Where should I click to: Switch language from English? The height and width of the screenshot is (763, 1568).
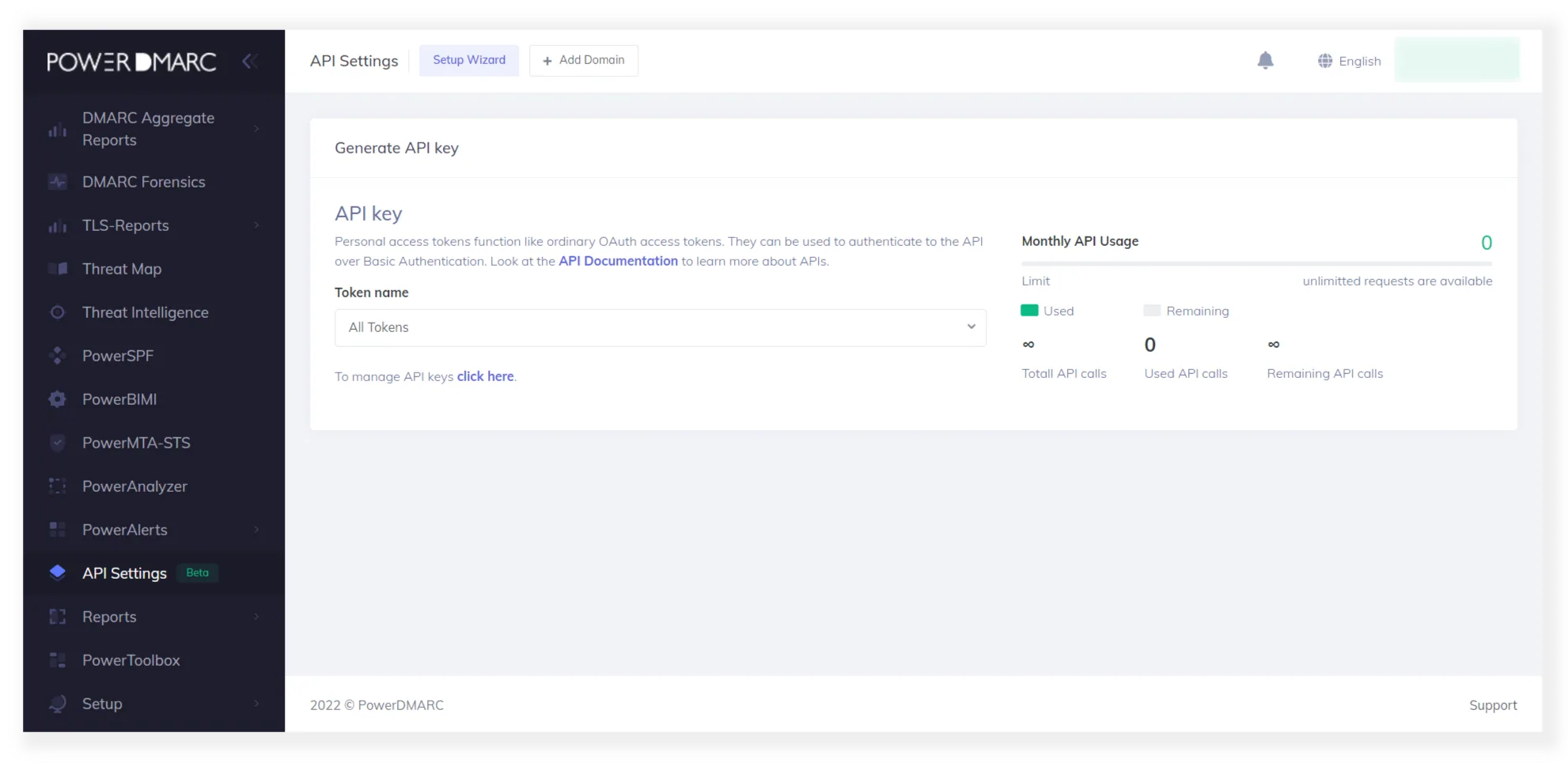1359,61
